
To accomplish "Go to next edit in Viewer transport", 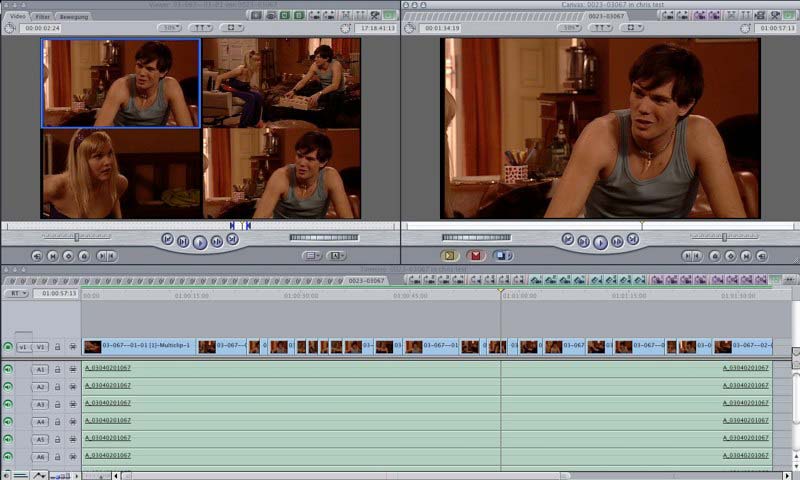I will pos(233,239).
